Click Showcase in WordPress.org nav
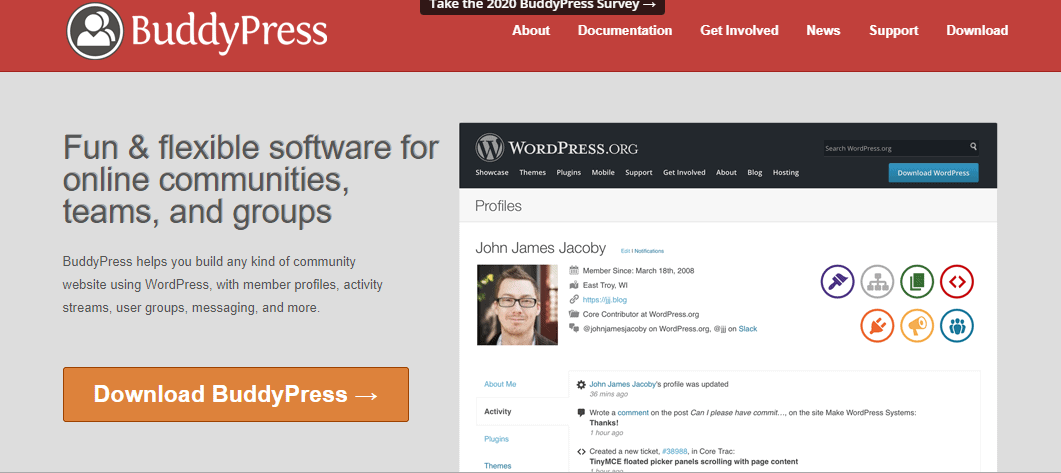The image size is (1061, 473). (x=491, y=173)
